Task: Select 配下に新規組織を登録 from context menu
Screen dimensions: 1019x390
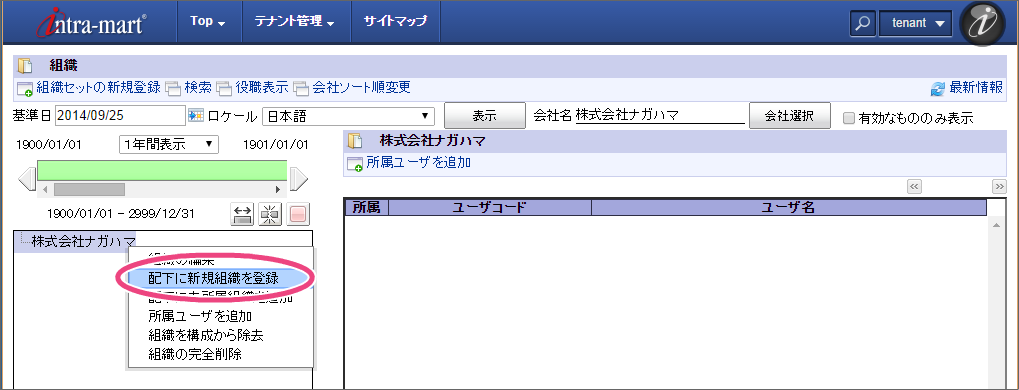Action: [214, 278]
